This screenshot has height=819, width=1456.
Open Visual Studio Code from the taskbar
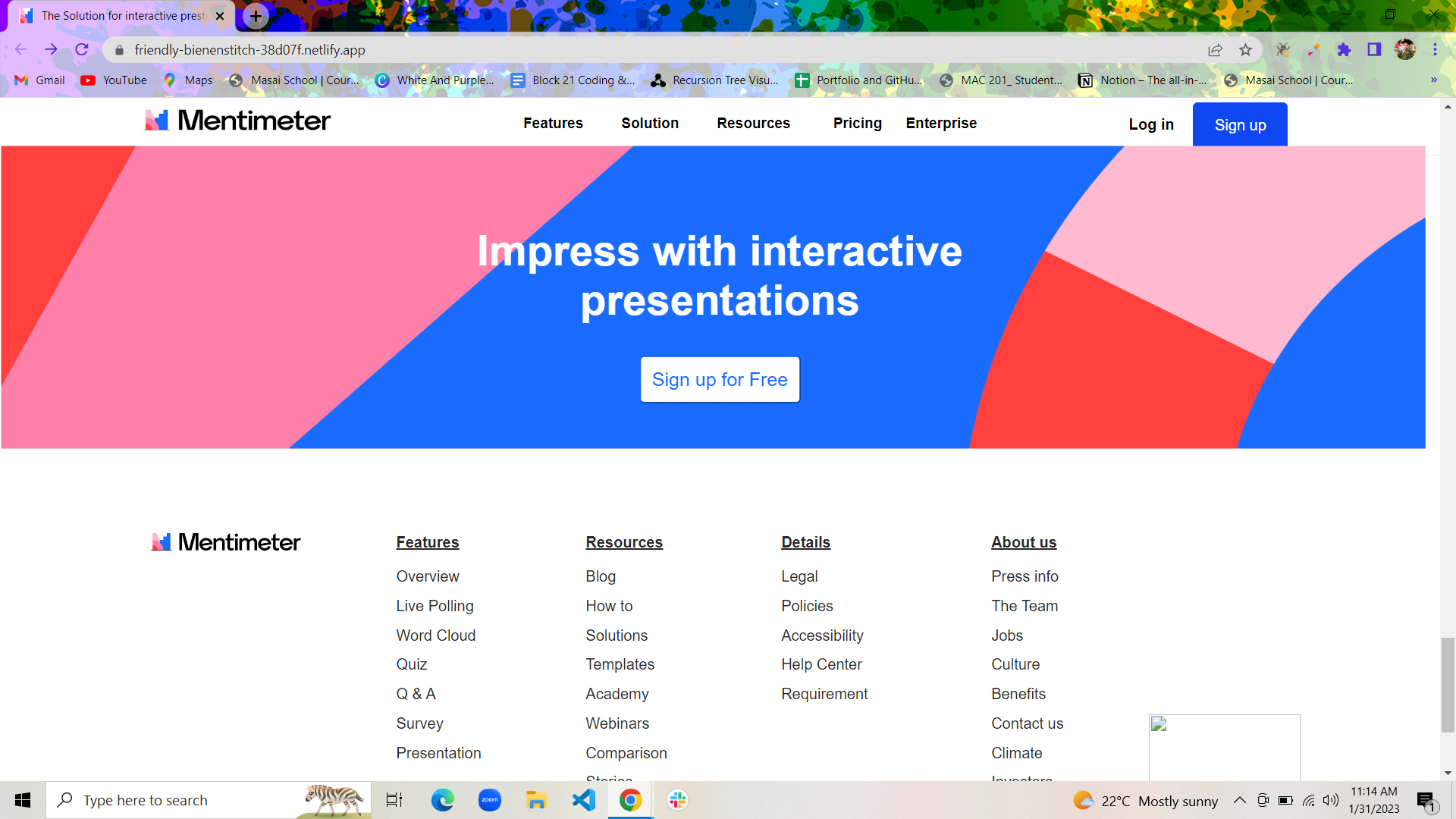[583, 800]
